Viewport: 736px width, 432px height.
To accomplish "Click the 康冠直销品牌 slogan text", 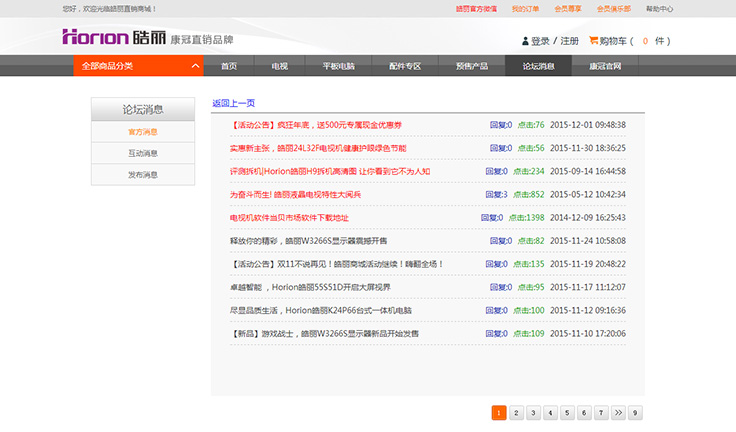I will 202,40.
